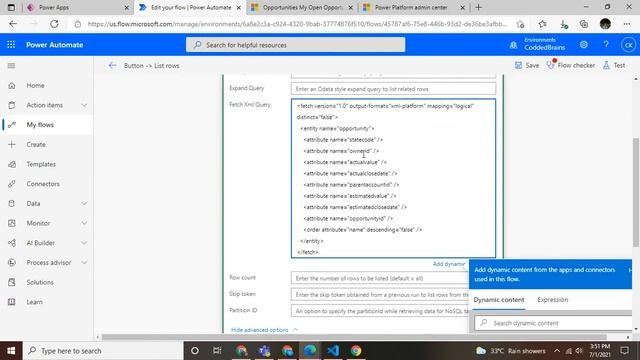Viewport: 640px width, 360px height.
Task: Open Action items in the sidebar
Action: point(44,105)
